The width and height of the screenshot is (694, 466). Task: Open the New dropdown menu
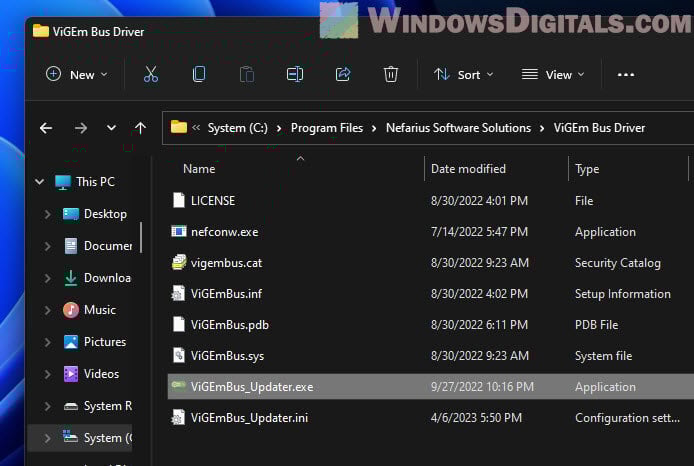coord(77,75)
